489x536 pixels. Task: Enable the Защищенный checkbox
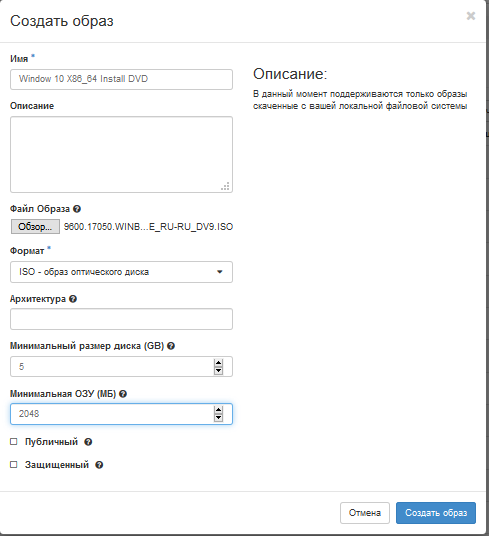coord(14,465)
